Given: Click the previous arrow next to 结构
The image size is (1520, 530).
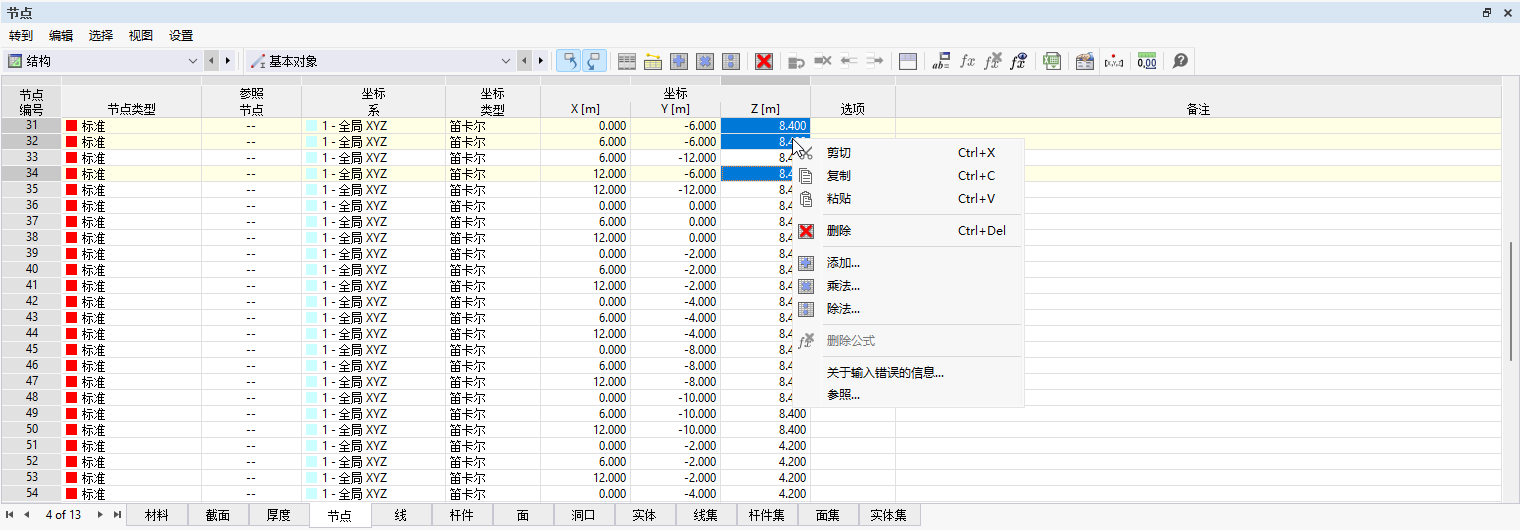Looking at the screenshot, I should click(x=211, y=61).
